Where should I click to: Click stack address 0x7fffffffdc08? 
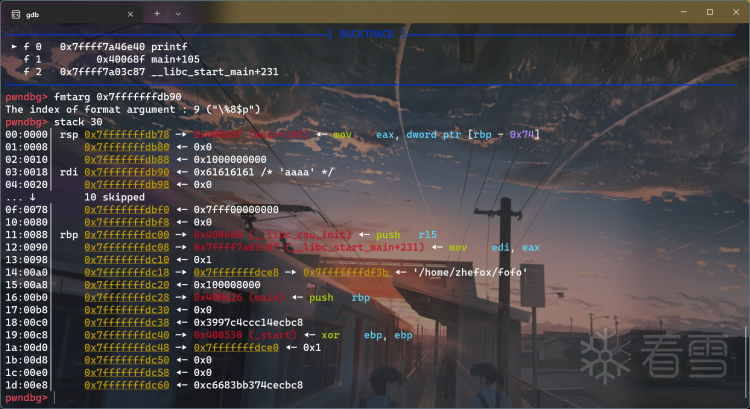127,247
